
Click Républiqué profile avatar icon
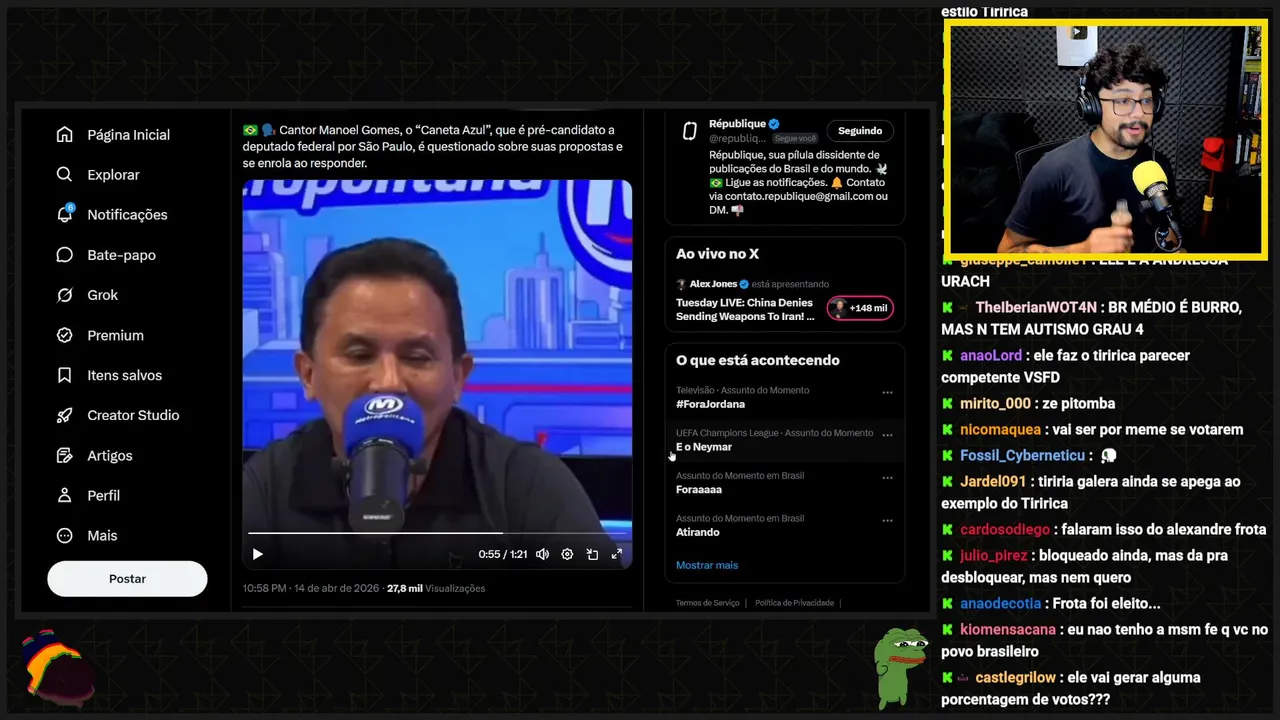point(689,131)
